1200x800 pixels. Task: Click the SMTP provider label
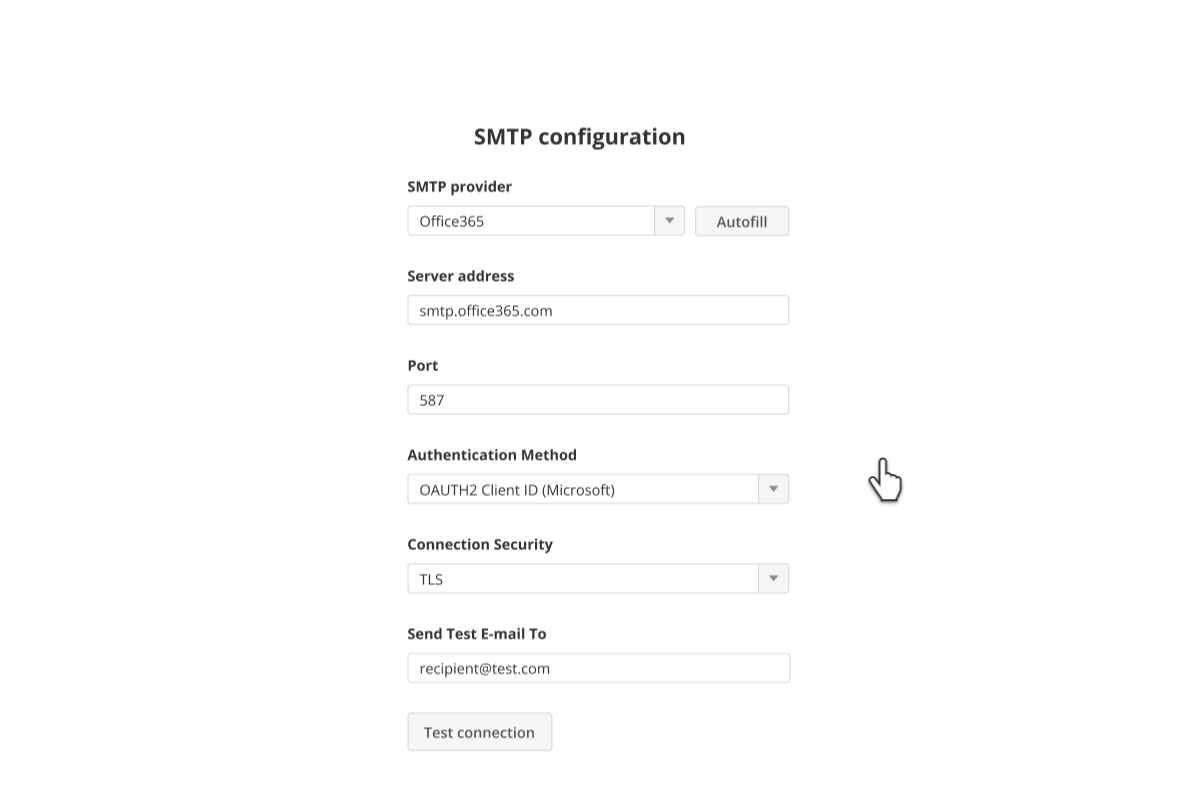[459, 186]
